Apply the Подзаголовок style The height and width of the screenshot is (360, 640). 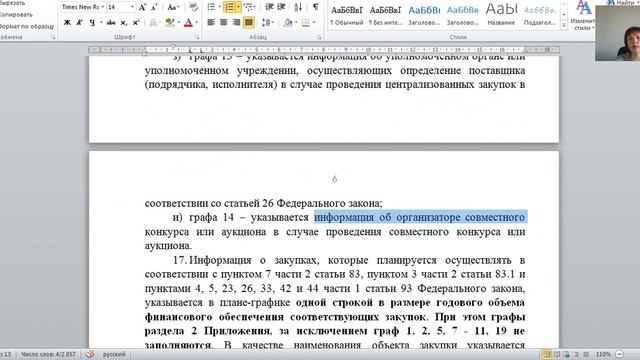pyautogui.click(x=540, y=15)
